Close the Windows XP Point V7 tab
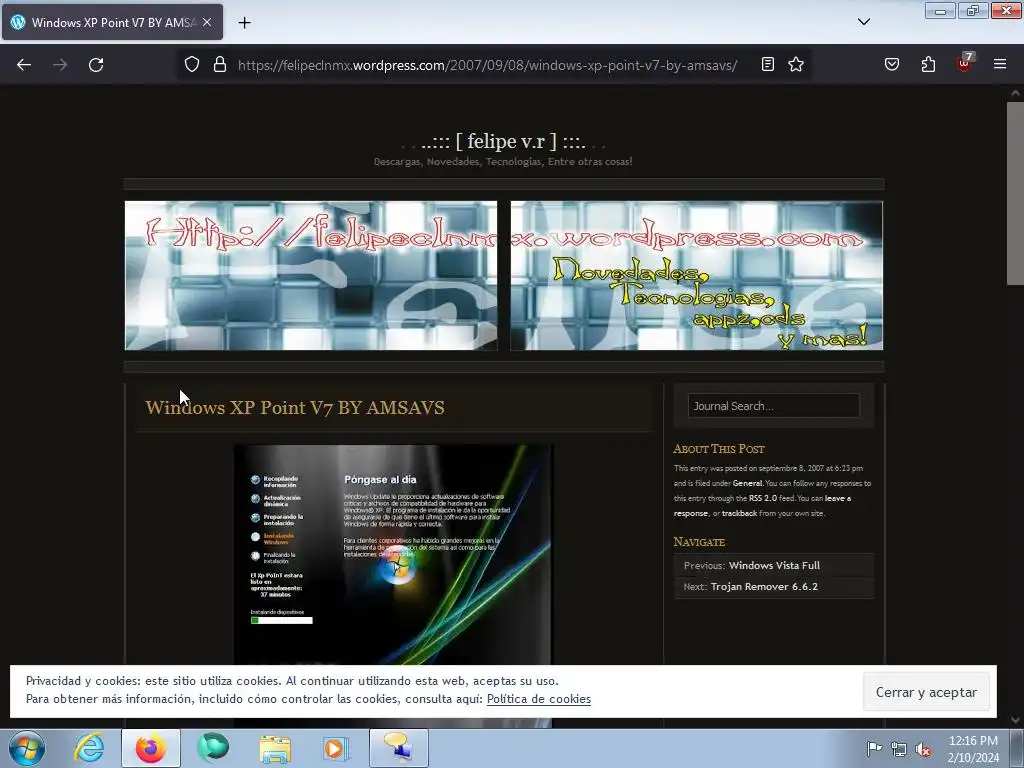Image resolution: width=1024 pixels, height=768 pixels. click(x=207, y=22)
